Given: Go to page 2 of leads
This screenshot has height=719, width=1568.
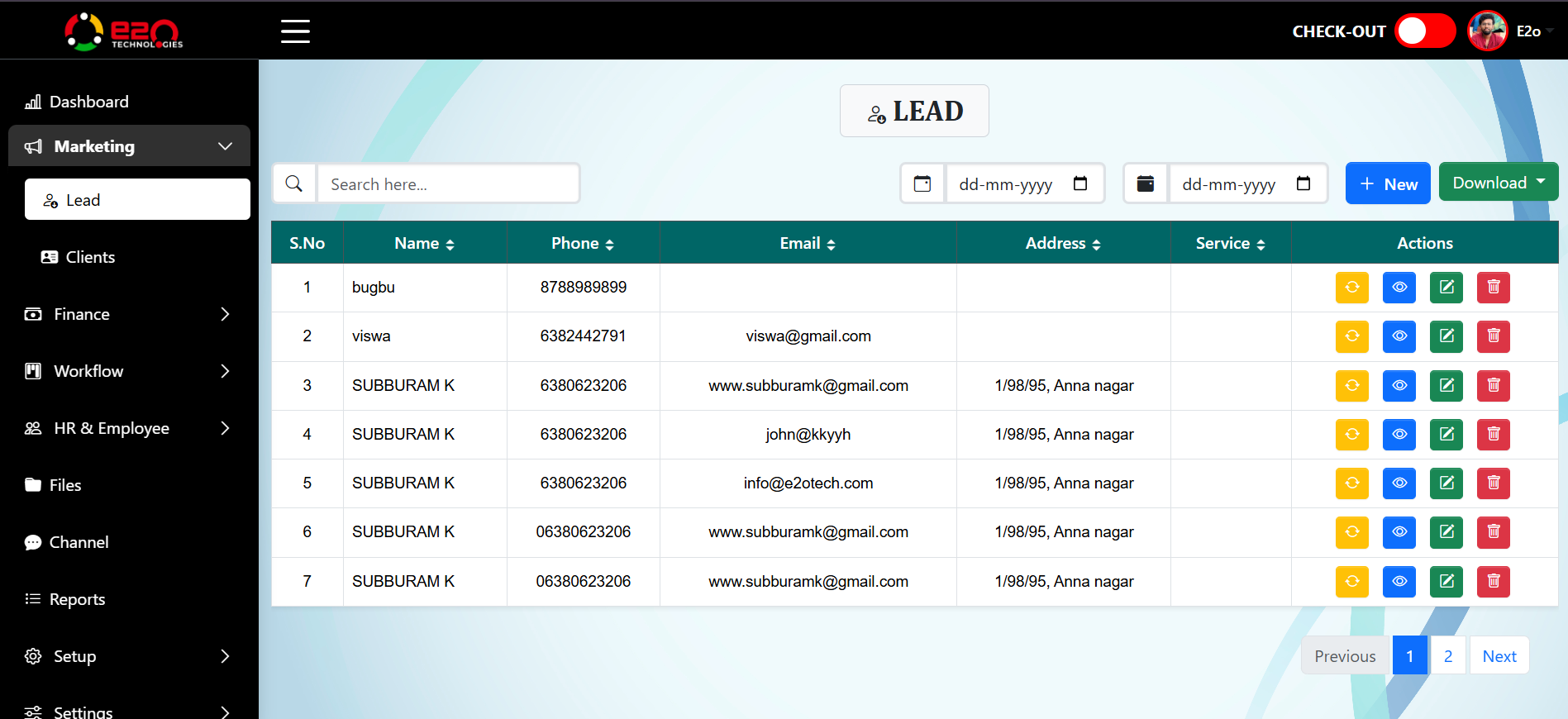Looking at the screenshot, I should pyautogui.click(x=1447, y=656).
